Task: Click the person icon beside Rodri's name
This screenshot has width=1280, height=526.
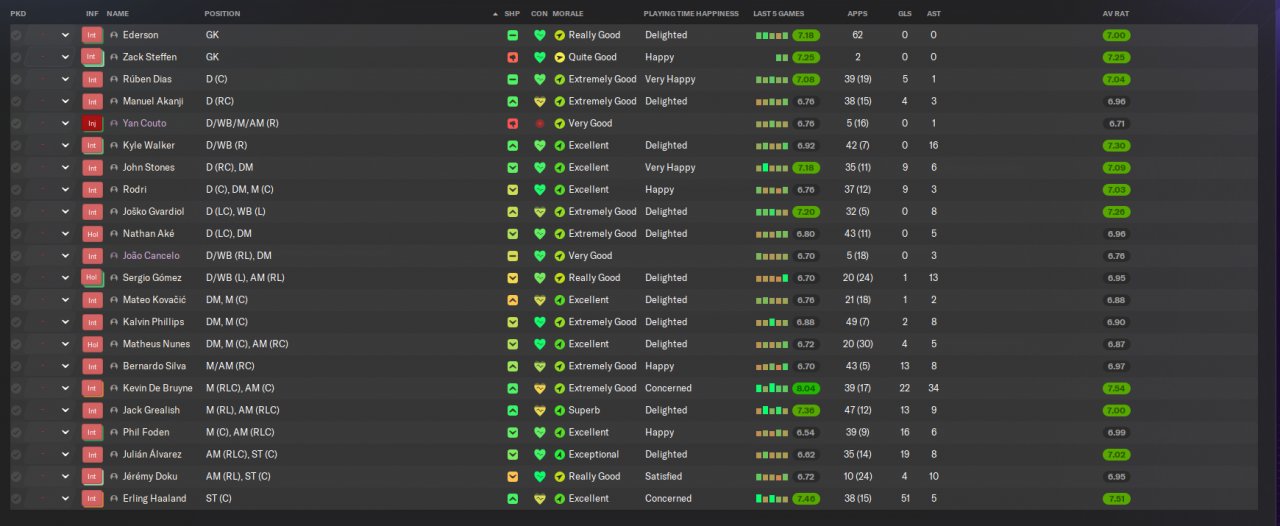Action: point(114,190)
